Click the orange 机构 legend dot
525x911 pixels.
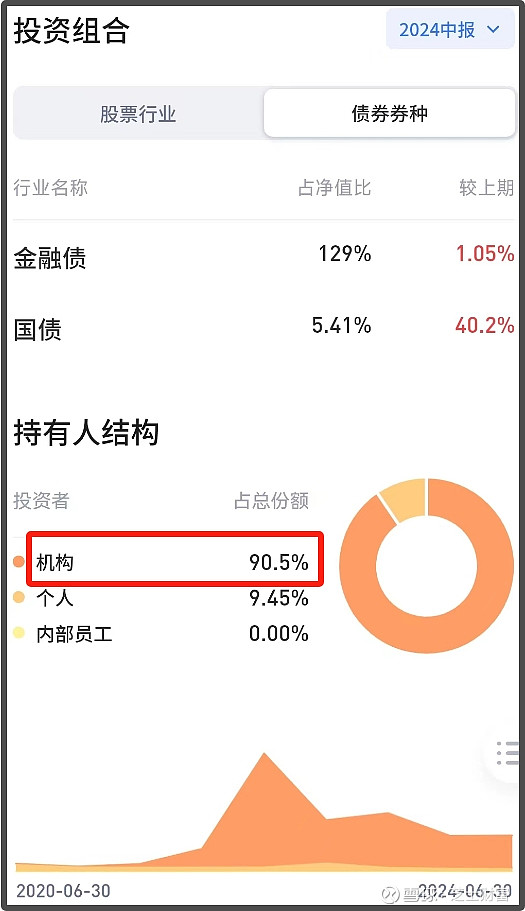[x=19, y=562]
